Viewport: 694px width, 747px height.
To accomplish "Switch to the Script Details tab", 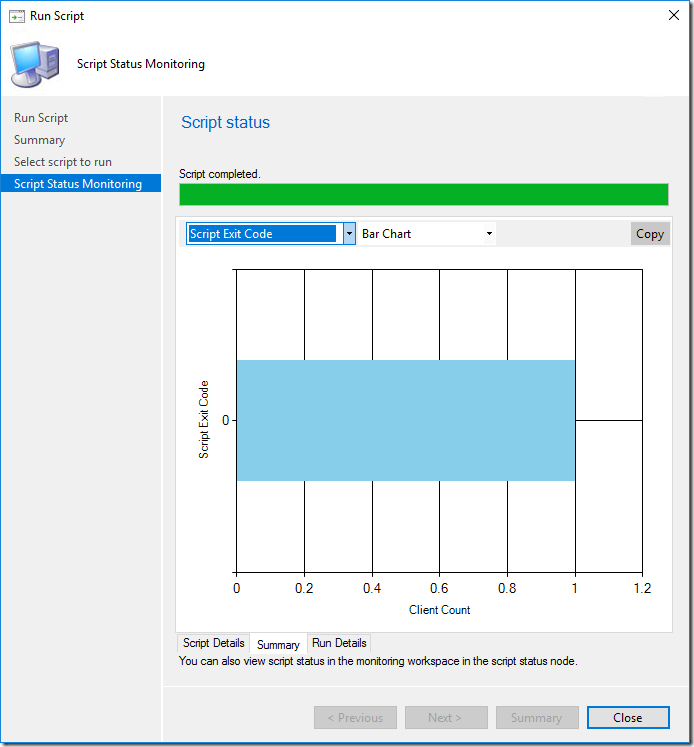I will click(214, 643).
